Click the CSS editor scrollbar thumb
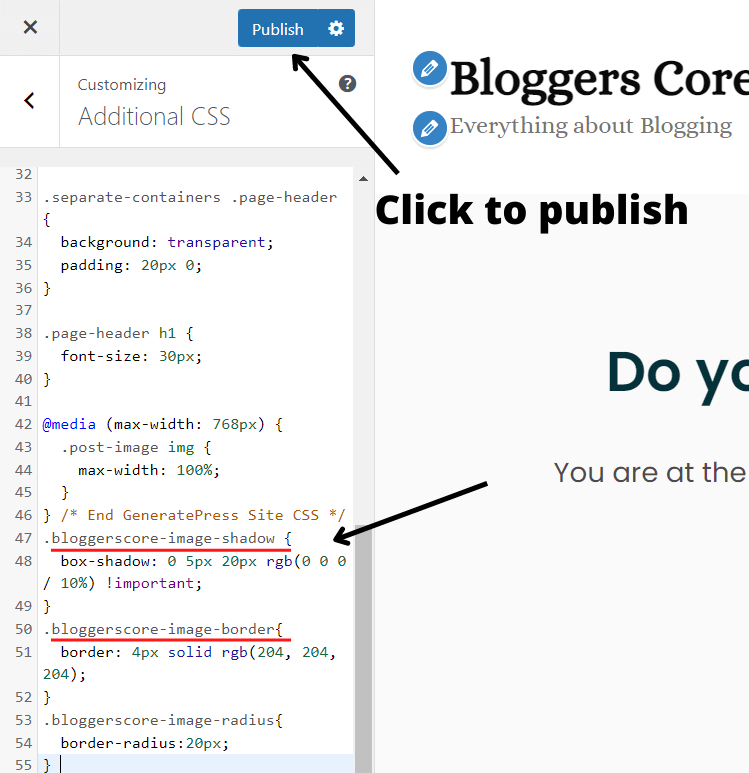The width and height of the screenshot is (749, 773). pos(363,649)
